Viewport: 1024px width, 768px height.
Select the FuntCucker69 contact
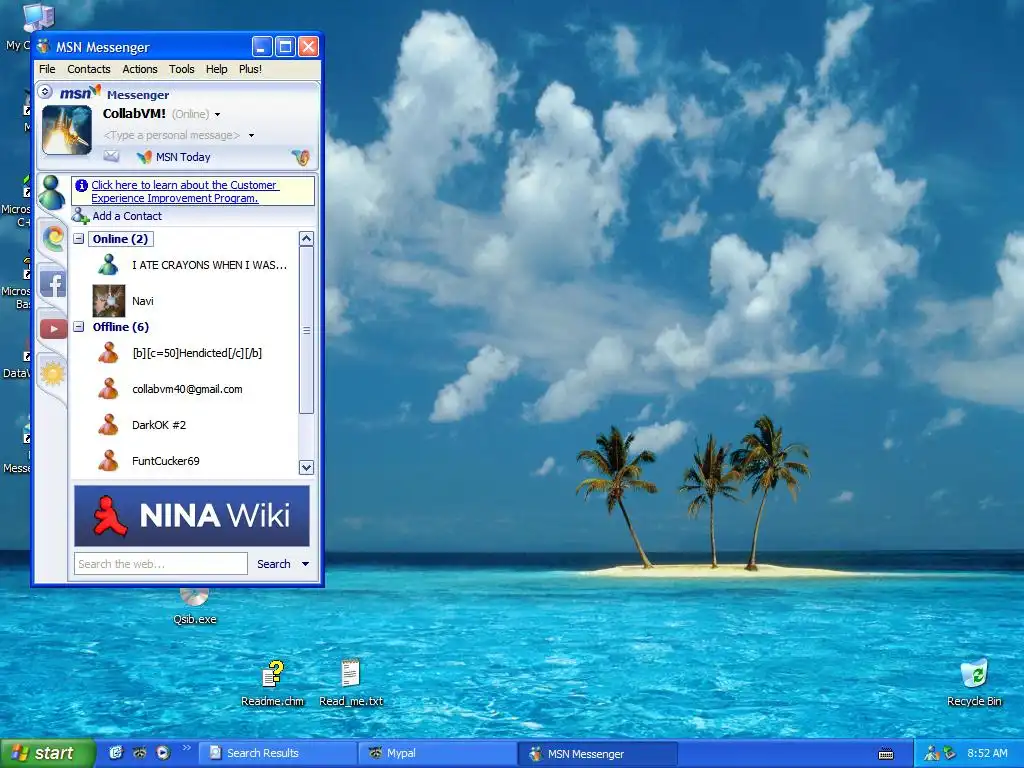165,461
